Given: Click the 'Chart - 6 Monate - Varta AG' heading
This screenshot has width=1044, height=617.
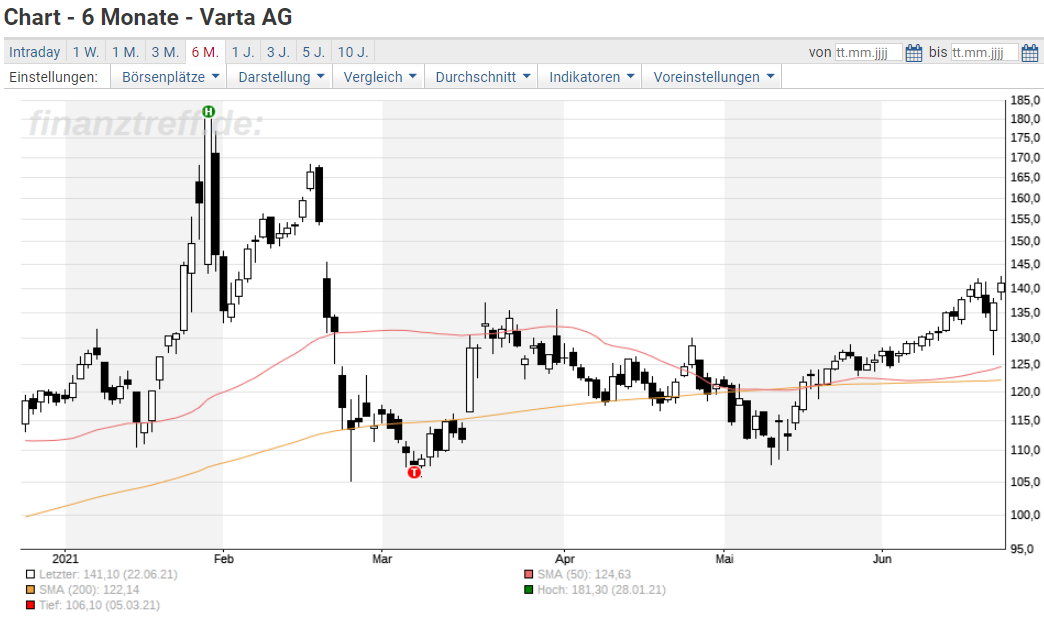Looking at the screenshot, I should pos(148,17).
